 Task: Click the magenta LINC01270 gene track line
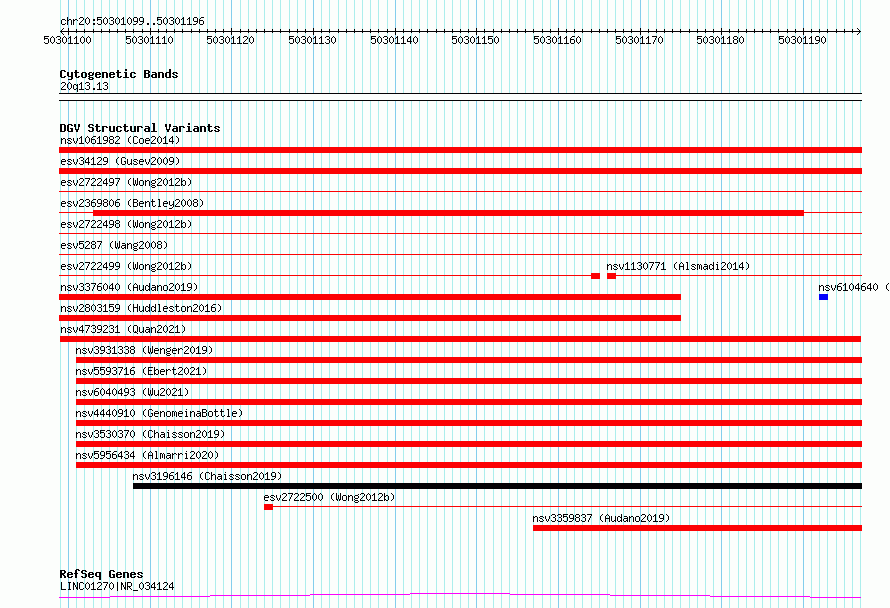point(460,596)
